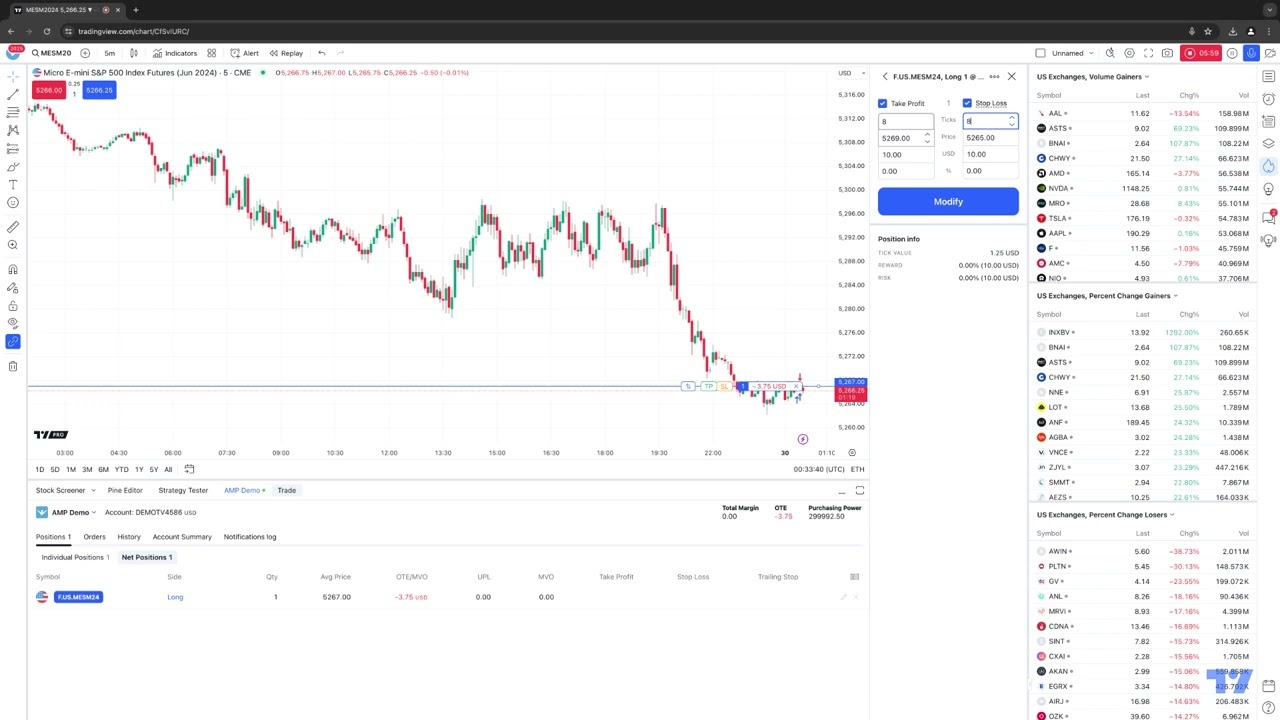
Task: Open the 5m interval selector
Action: pyautogui.click(x=109, y=53)
